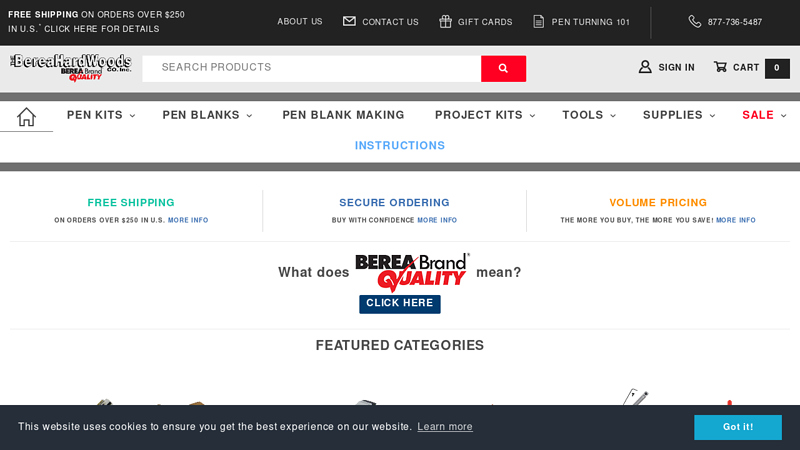Click the Sign In user icon
Image resolution: width=800 pixels, height=450 pixels.
(x=645, y=67)
